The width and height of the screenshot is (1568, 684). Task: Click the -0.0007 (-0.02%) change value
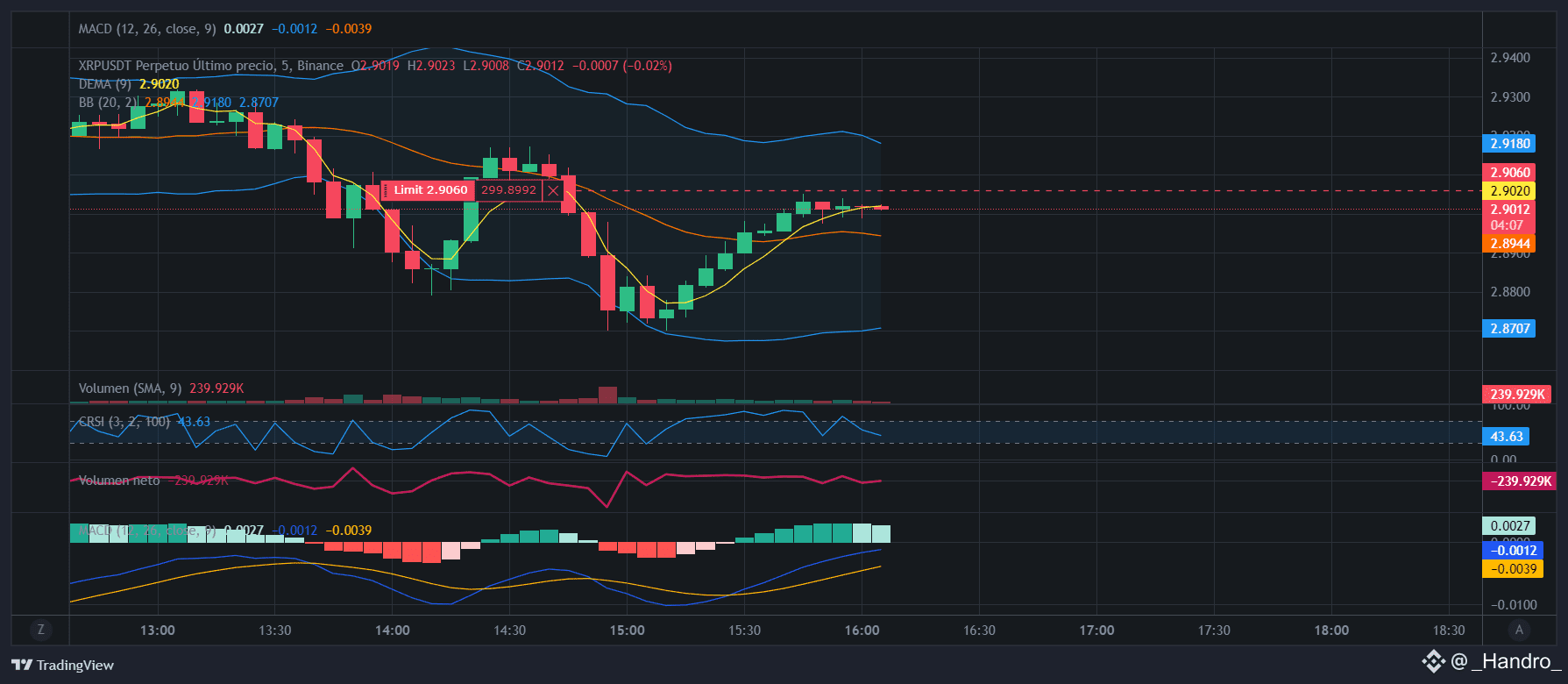(622, 66)
